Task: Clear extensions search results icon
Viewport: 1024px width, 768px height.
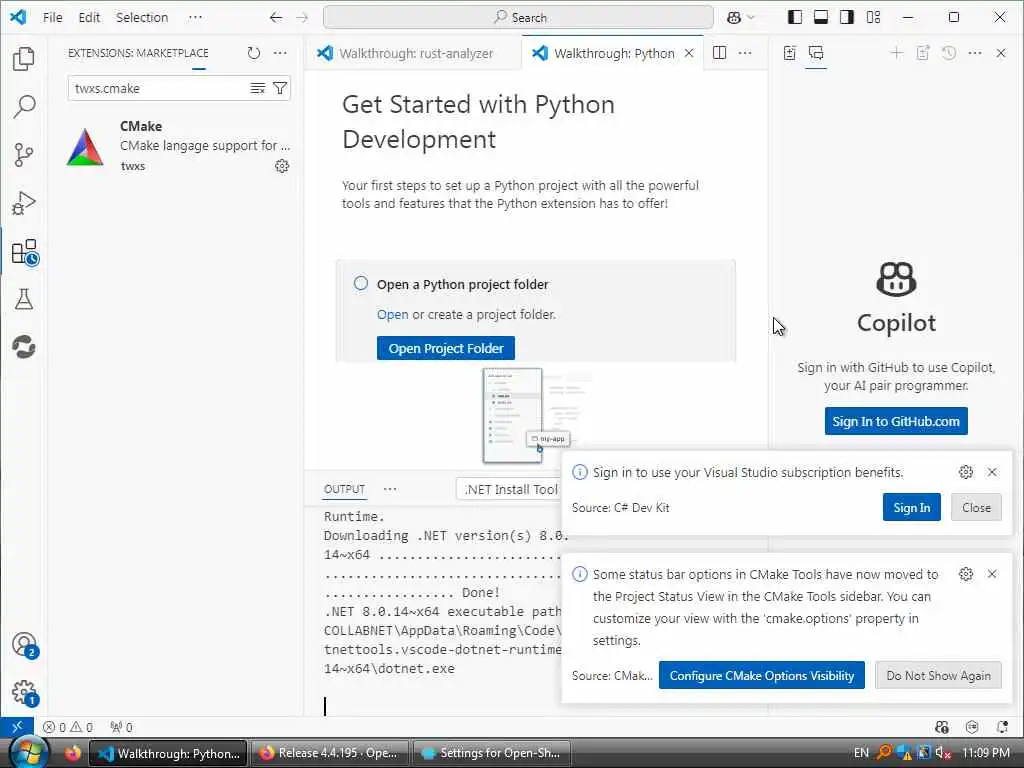Action: click(258, 88)
